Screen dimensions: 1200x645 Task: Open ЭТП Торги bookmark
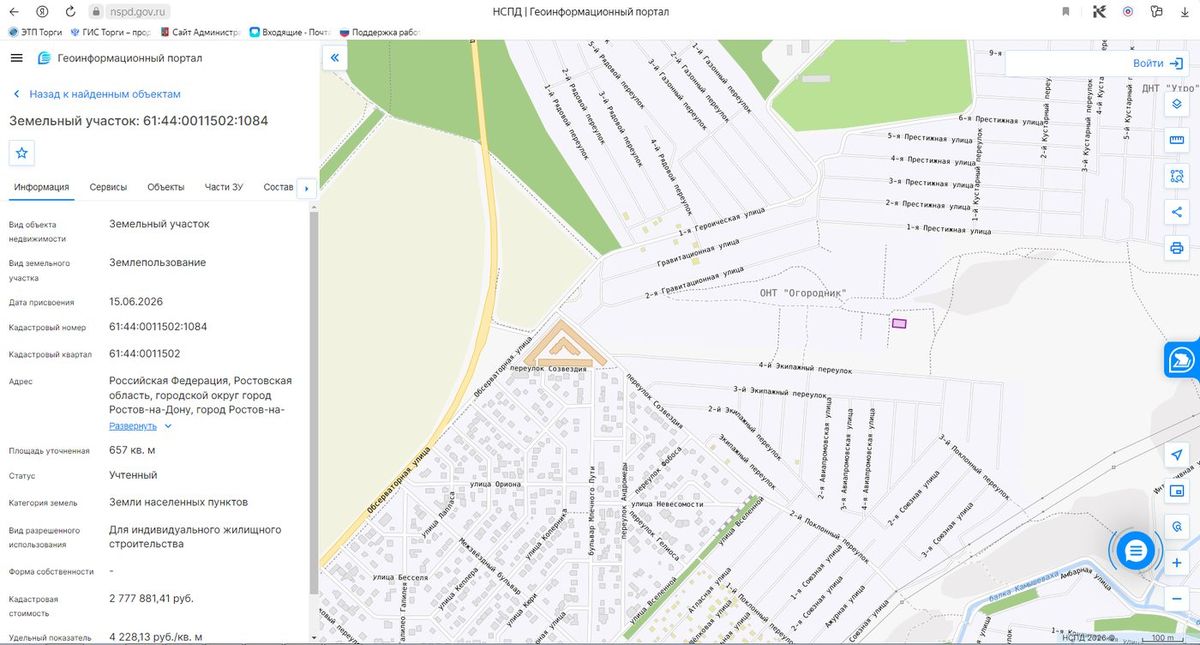click(x=36, y=32)
